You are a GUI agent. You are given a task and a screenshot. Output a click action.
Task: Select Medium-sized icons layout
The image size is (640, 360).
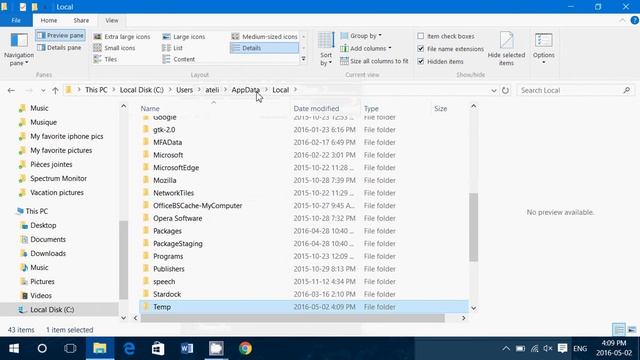click(x=264, y=36)
